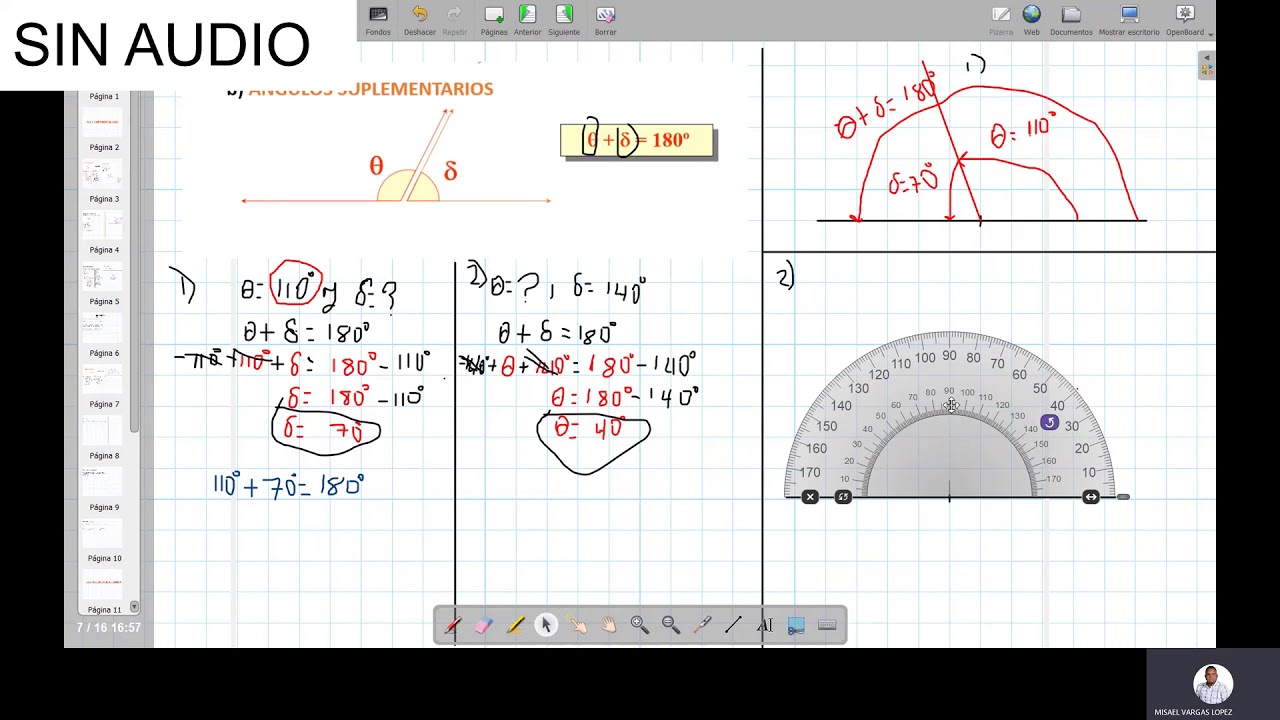Image resolution: width=1280 pixels, height=720 pixels.
Task: Open the Documentos view
Action: click(1071, 20)
